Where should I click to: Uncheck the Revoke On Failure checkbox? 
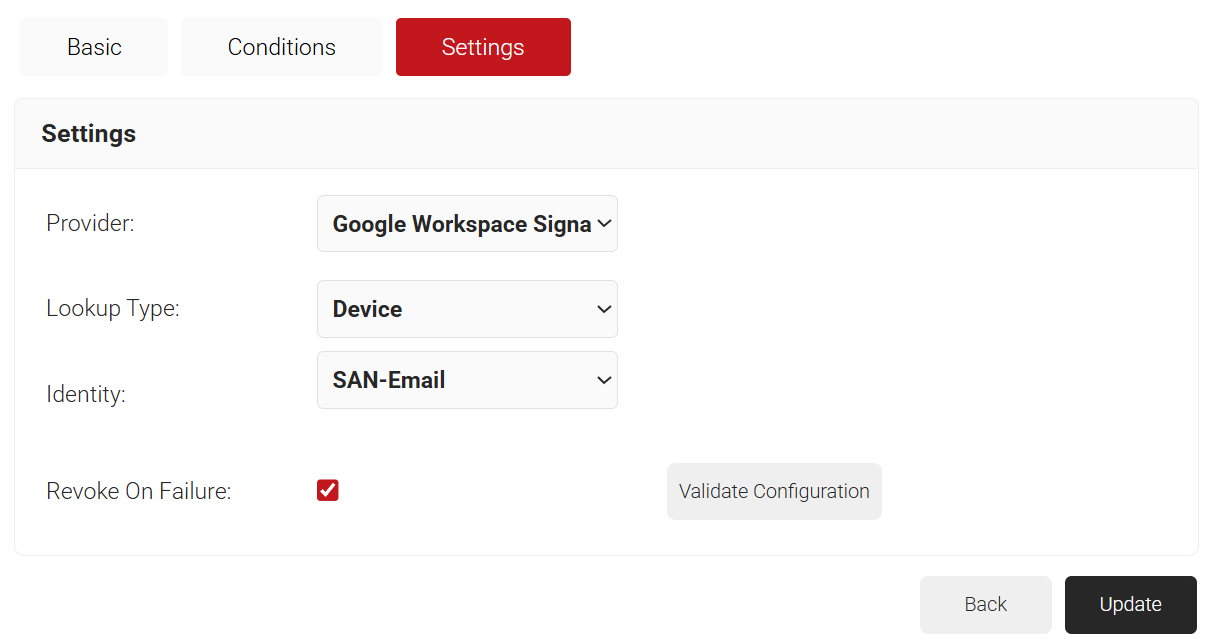click(x=328, y=490)
